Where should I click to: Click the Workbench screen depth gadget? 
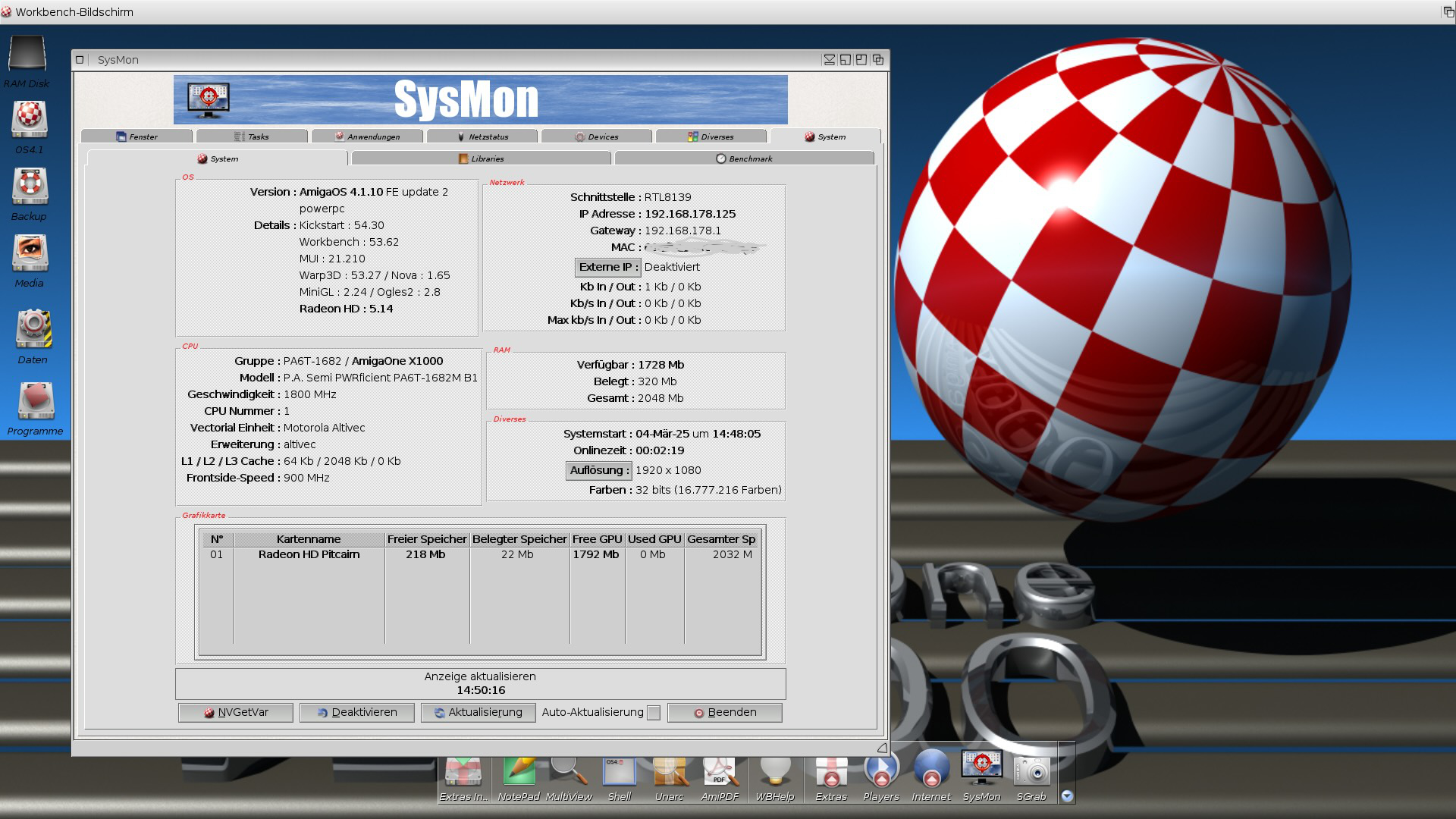coord(1448,11)
